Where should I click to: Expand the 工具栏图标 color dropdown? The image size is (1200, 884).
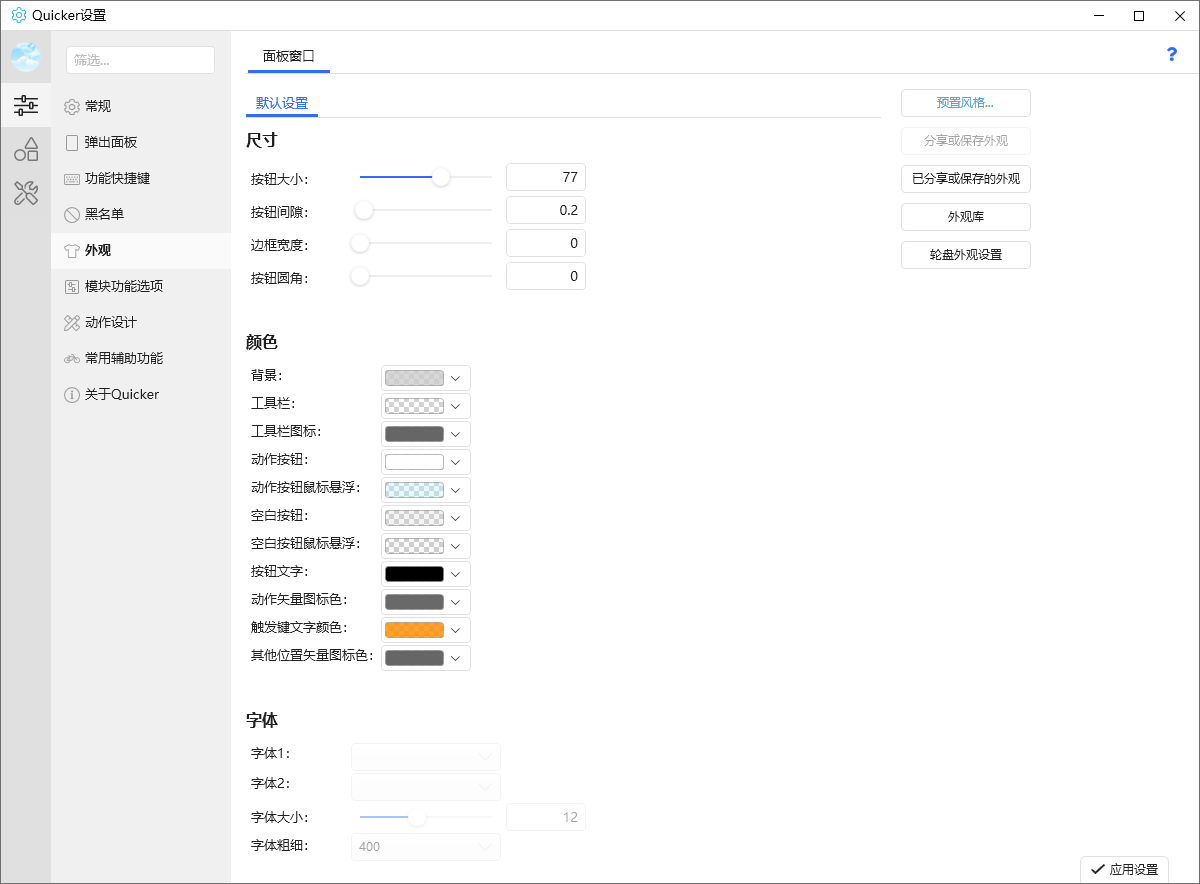(x=425, y=434)
